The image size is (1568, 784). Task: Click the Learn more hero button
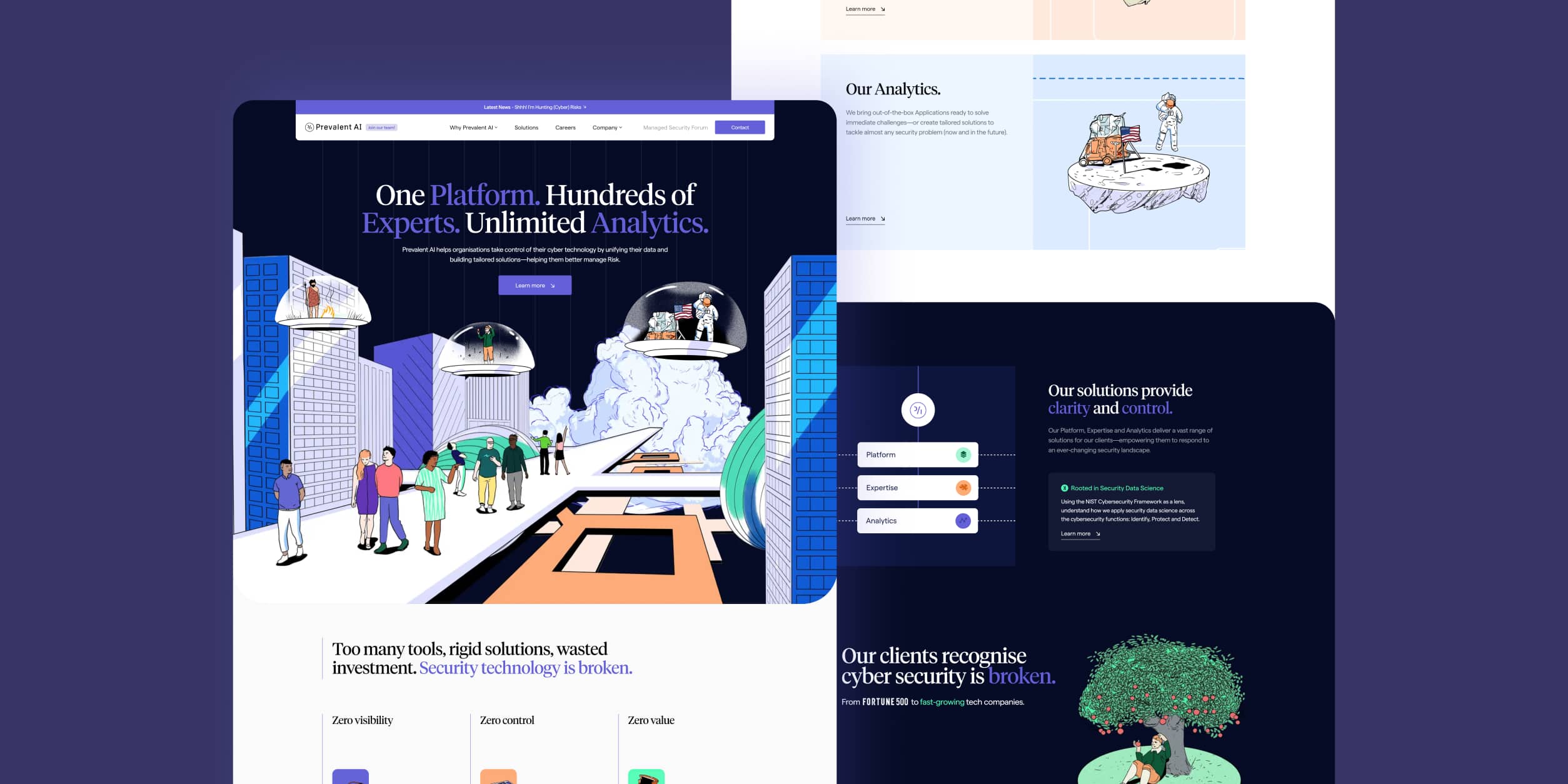tap(534, 285)
